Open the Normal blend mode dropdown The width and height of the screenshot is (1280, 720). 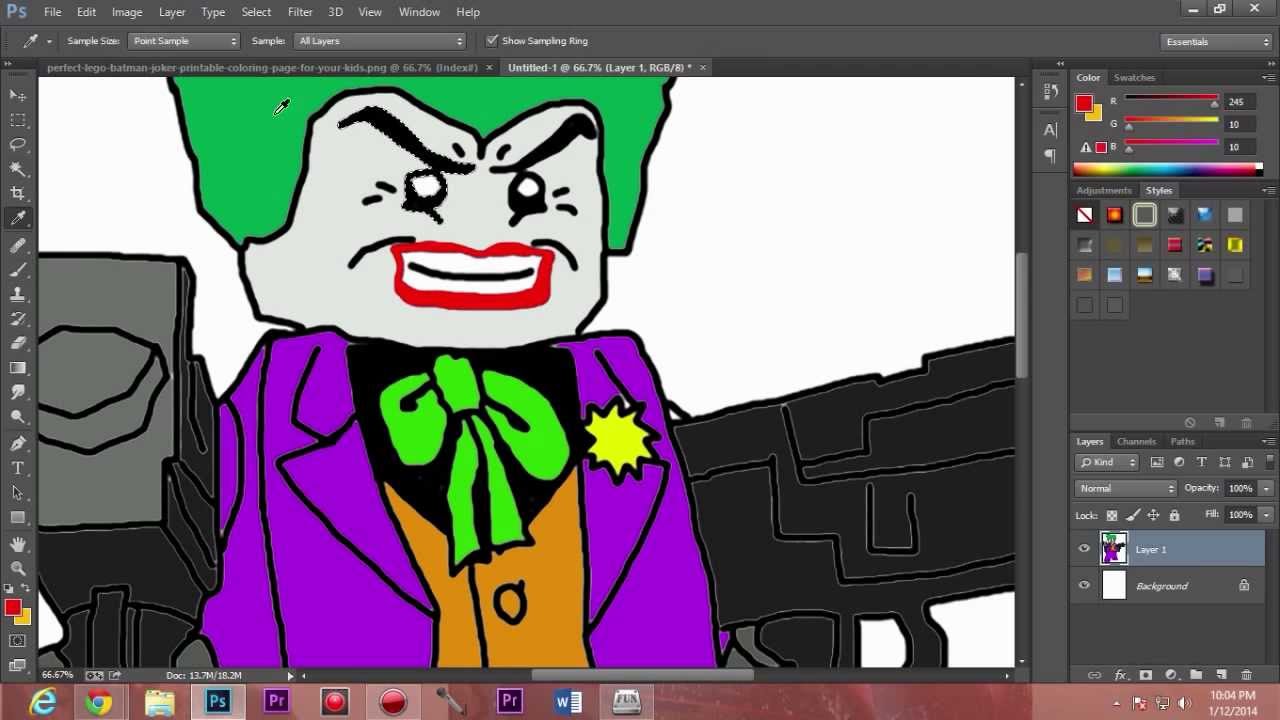click(1127, 488)
